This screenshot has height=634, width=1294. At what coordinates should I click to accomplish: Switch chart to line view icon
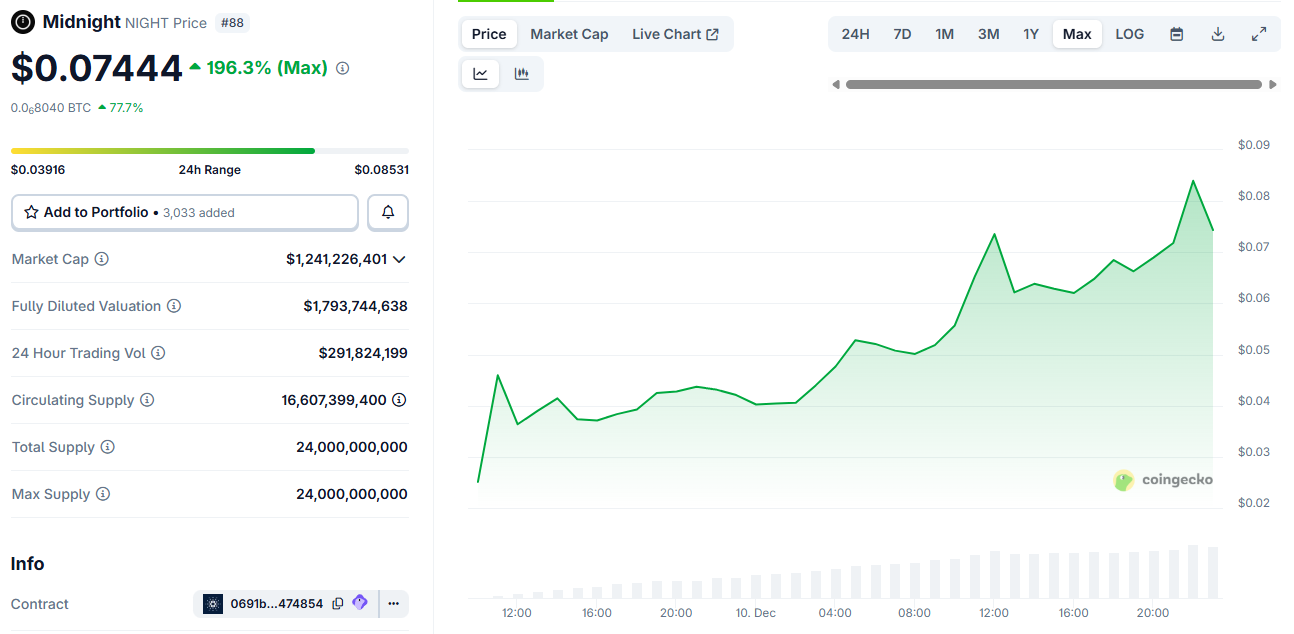coord(480,73)
